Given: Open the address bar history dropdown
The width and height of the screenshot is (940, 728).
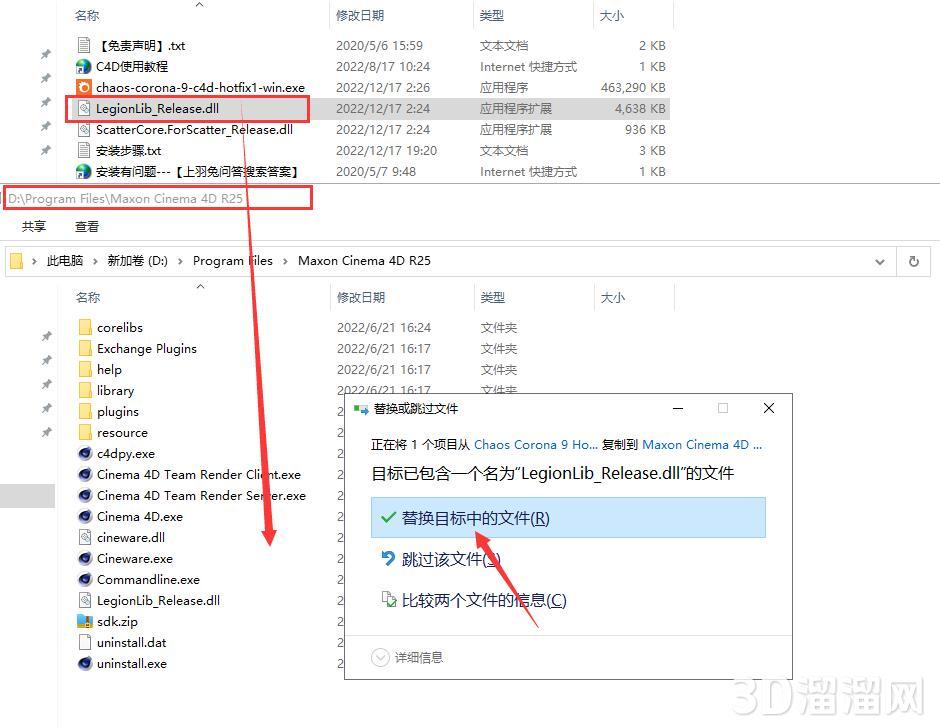Looking at the screenshot, I should (880, 261).
